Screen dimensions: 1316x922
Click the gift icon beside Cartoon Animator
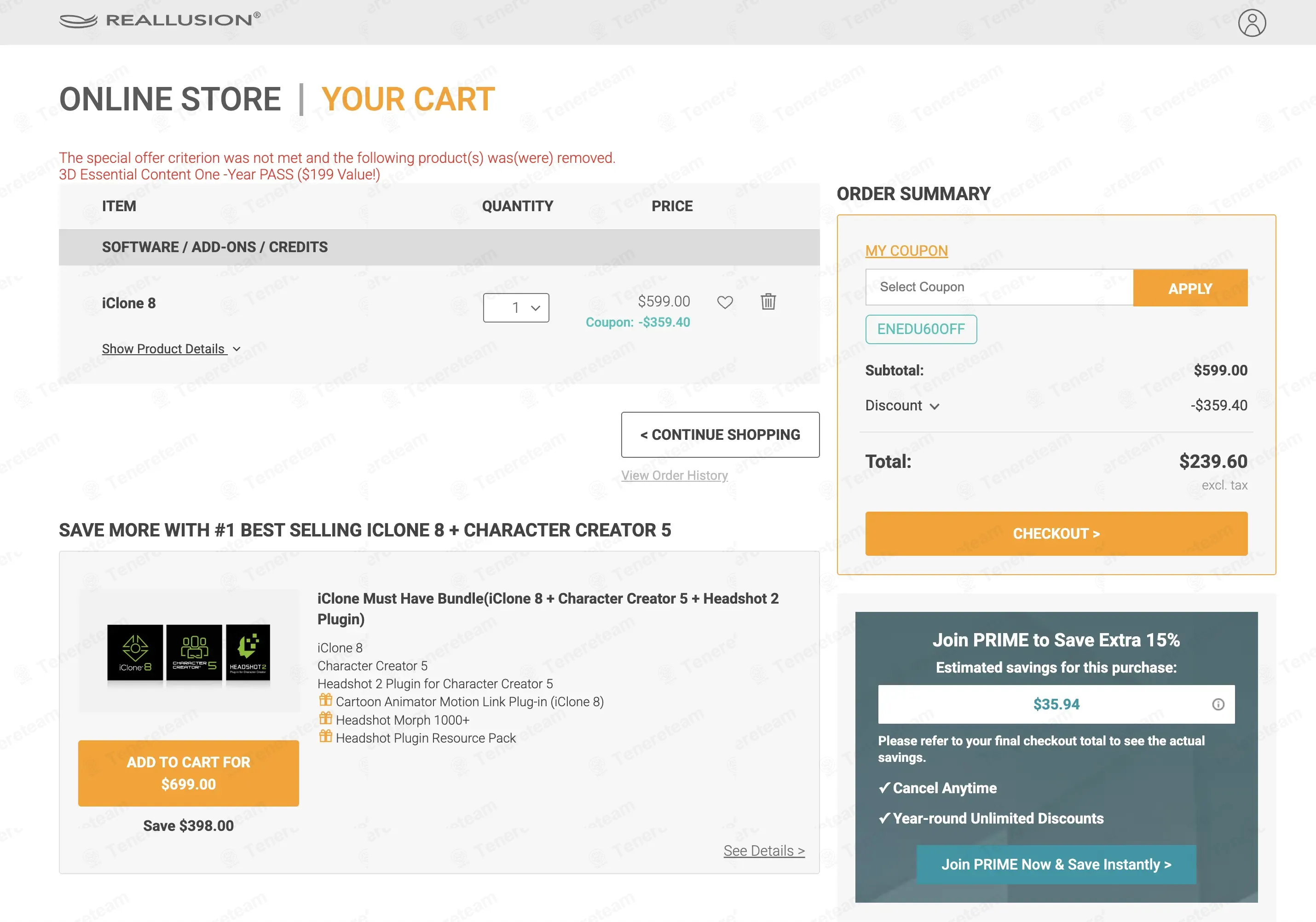(x=326, y=700)
